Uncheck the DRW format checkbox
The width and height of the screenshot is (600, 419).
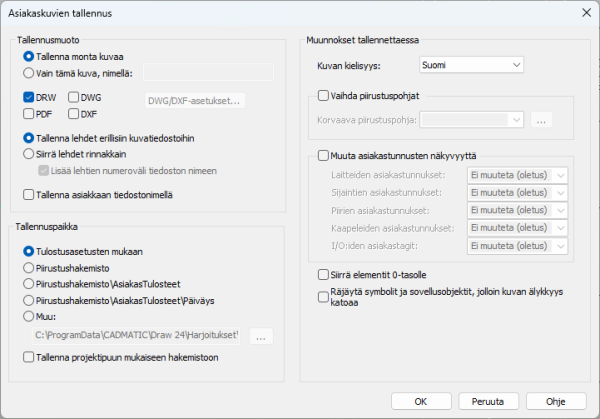coord(29,98)
